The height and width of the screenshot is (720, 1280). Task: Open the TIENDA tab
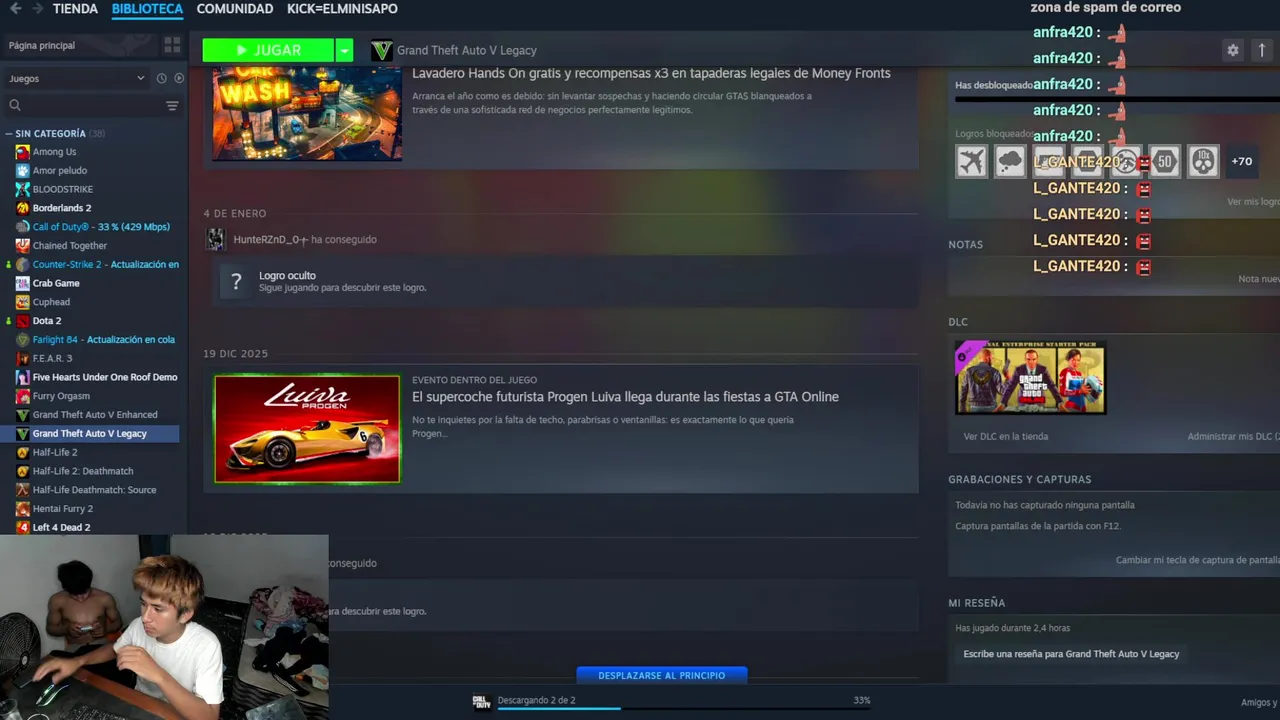pos(75,9)
